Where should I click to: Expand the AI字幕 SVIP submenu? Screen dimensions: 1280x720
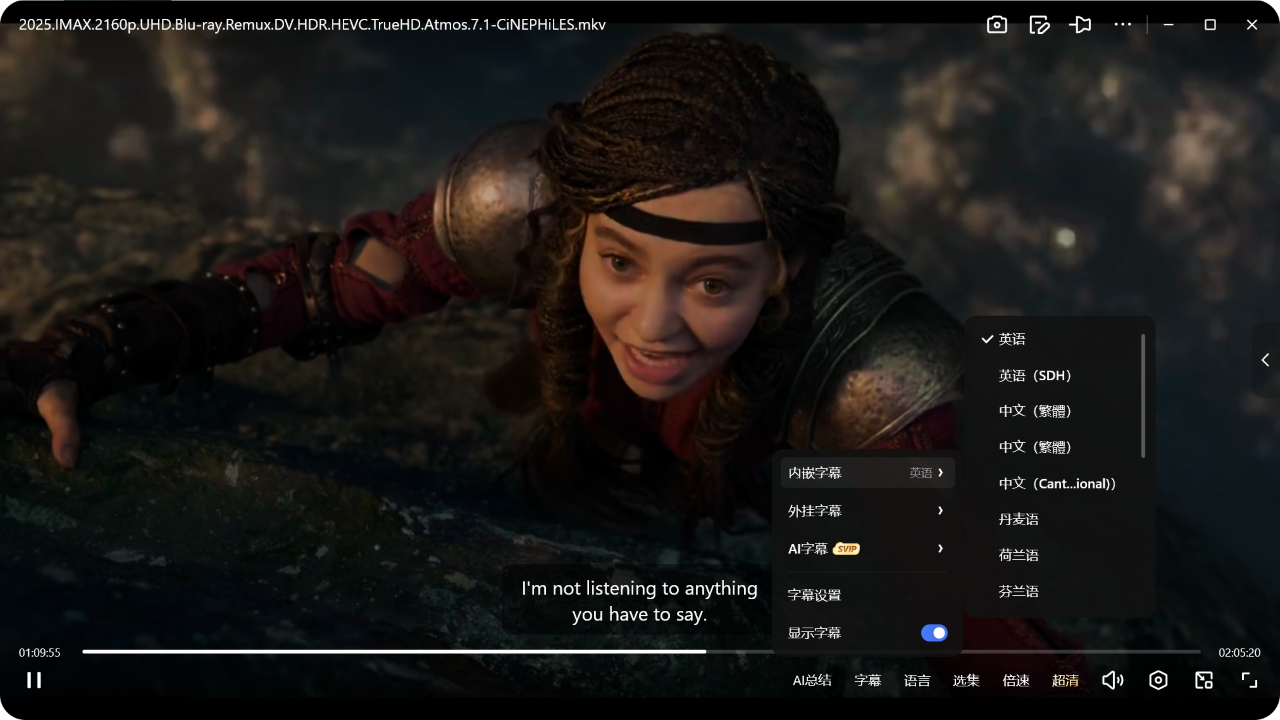coord(866,549)
